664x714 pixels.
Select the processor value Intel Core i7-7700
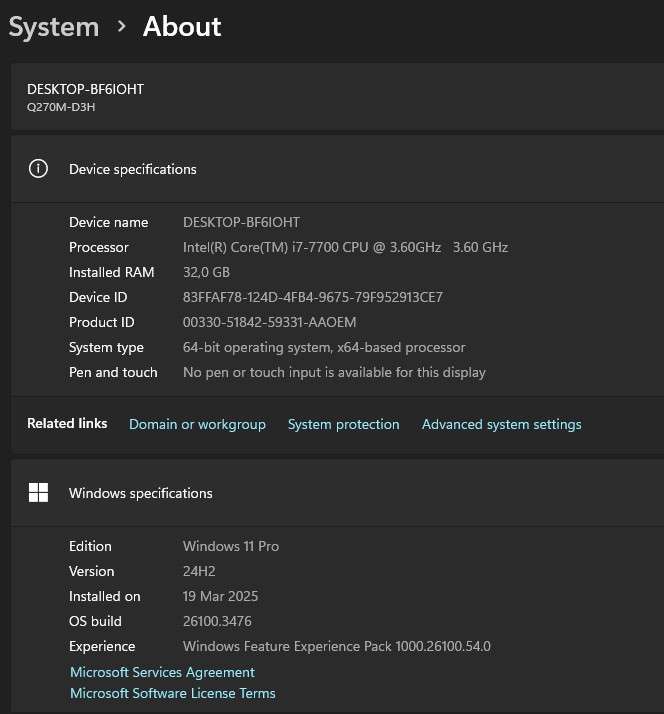pyautogui.click(x=345, y=247)
